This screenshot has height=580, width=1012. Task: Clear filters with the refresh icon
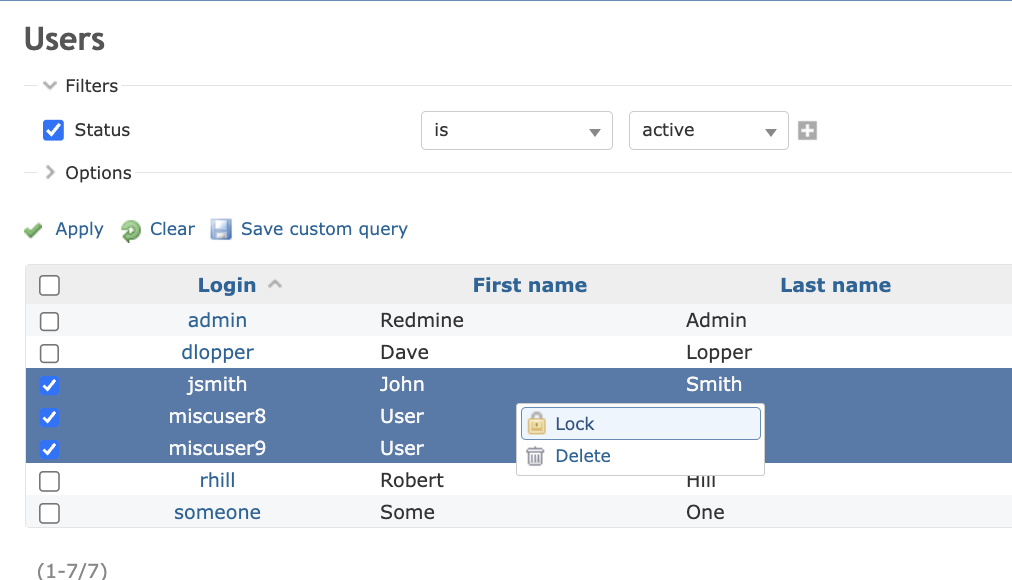coord(129,229)
